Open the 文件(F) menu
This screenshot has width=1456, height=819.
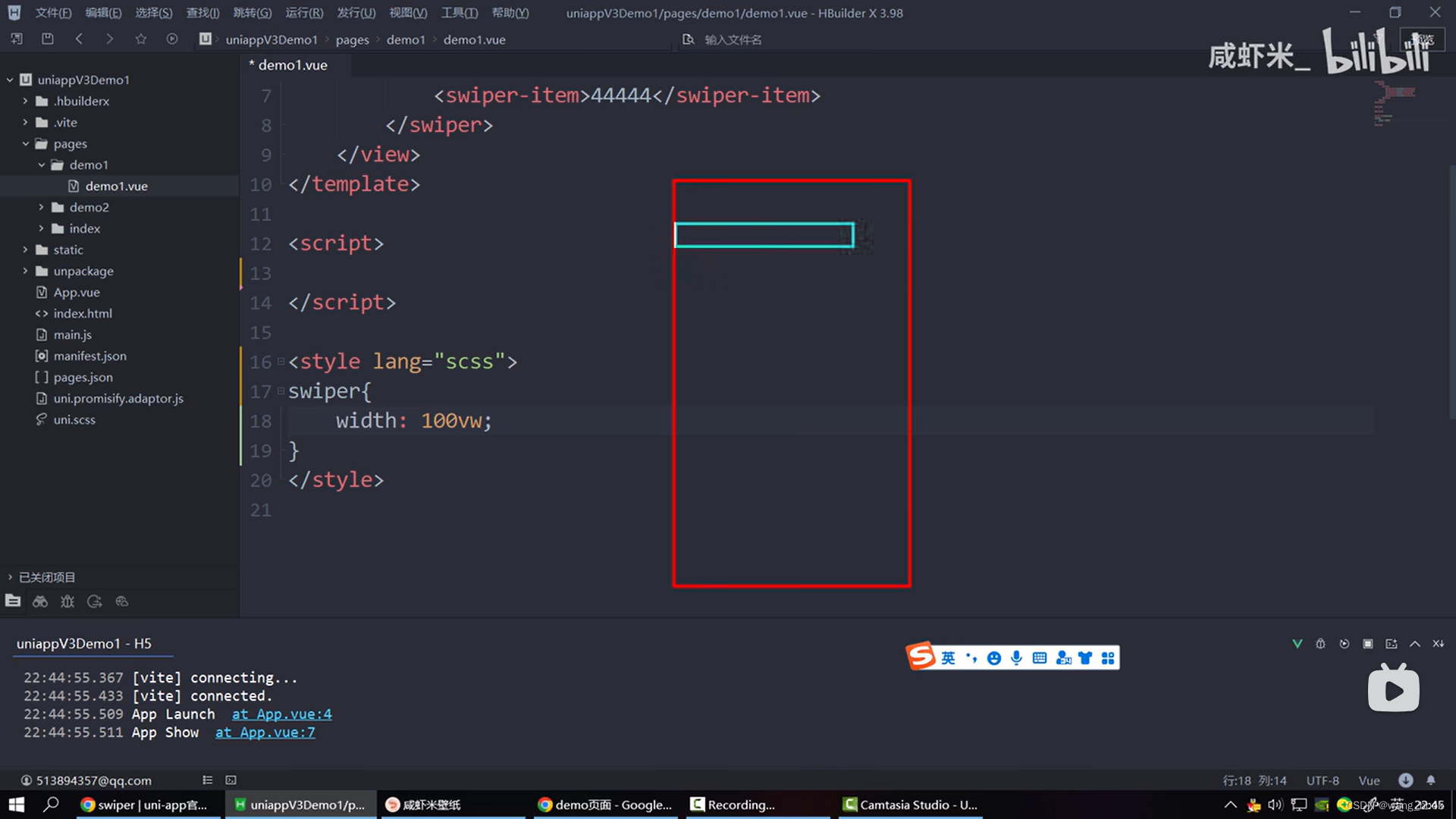click(53, 13)
